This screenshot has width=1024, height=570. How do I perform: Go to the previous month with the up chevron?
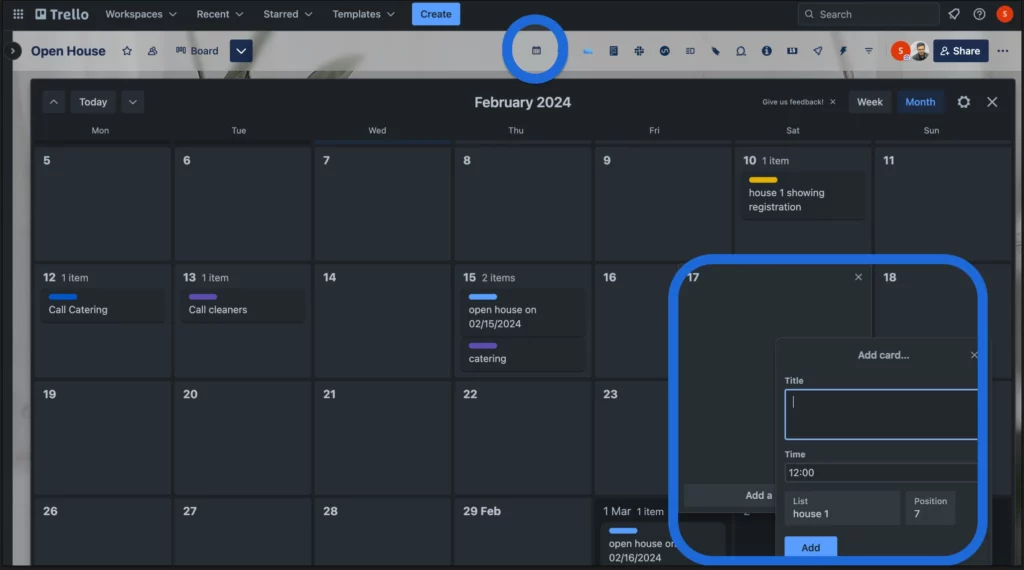tap(54, 102)
